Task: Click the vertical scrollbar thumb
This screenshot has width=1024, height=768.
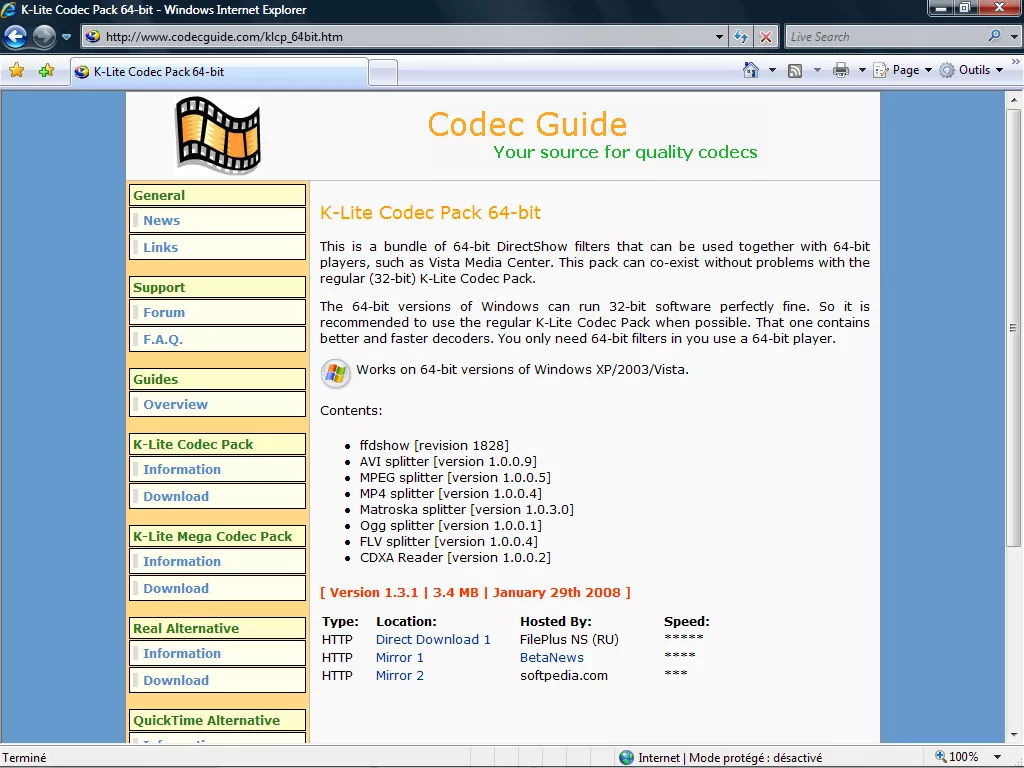Action: click(x=1014, y=328)
